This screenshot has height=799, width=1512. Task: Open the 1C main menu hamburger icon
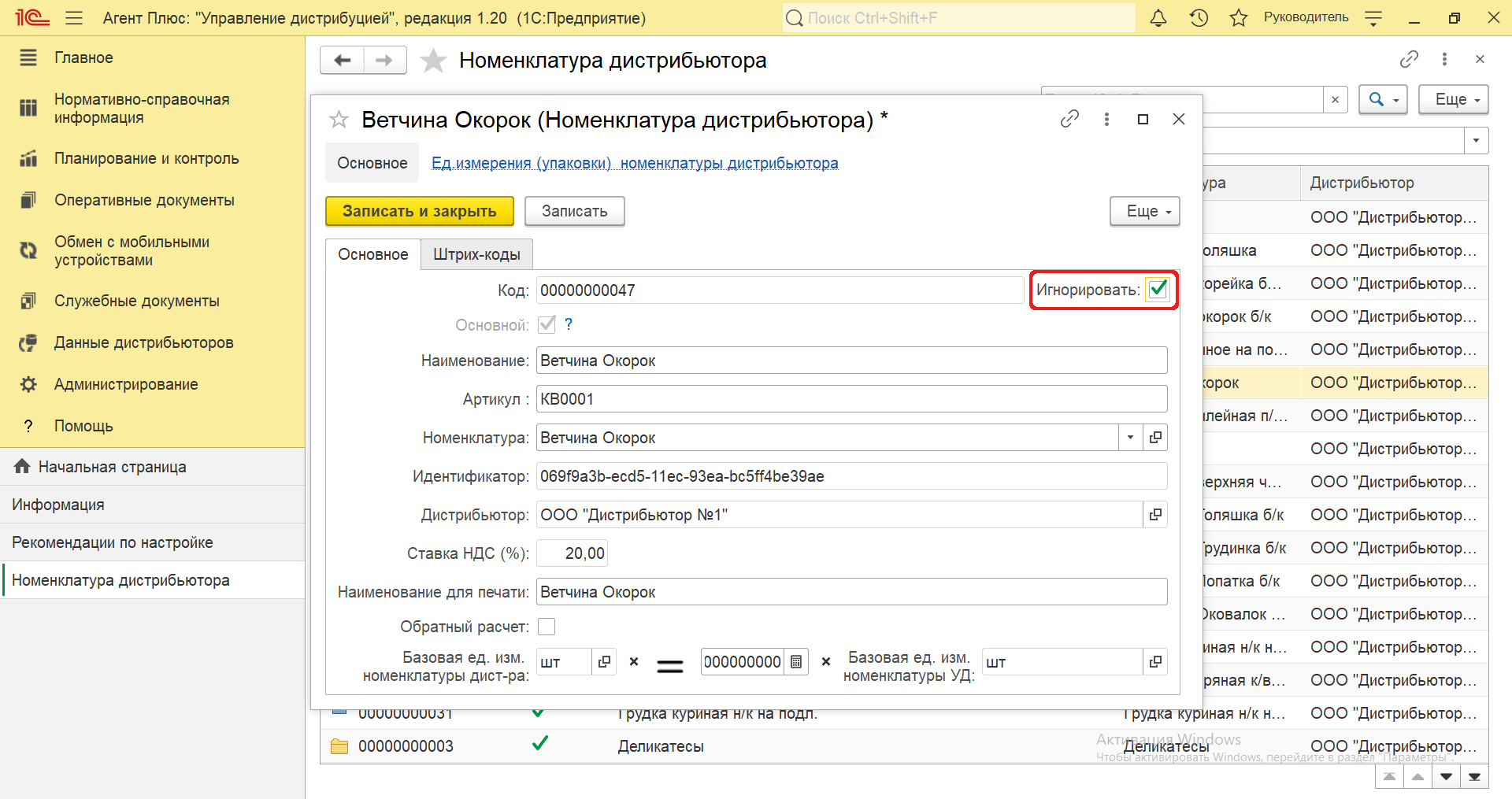point(74,18)
